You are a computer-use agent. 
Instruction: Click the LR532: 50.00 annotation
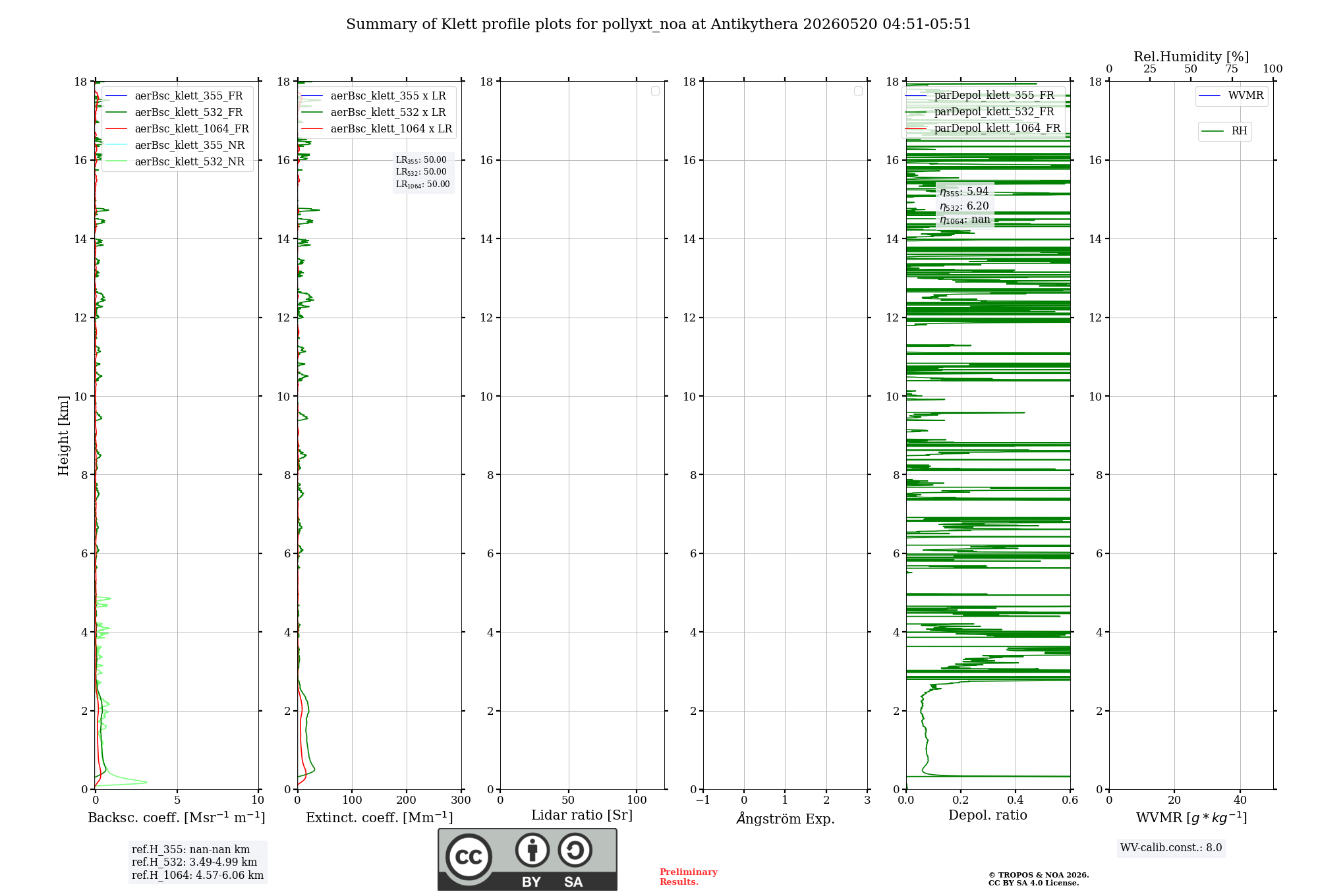(421, 172)
